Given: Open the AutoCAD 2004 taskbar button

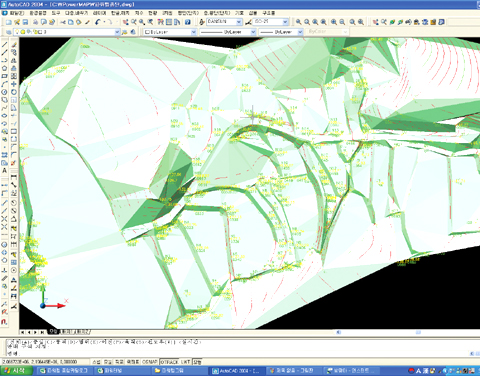Looking at the screenshot, I should (238, 371).
